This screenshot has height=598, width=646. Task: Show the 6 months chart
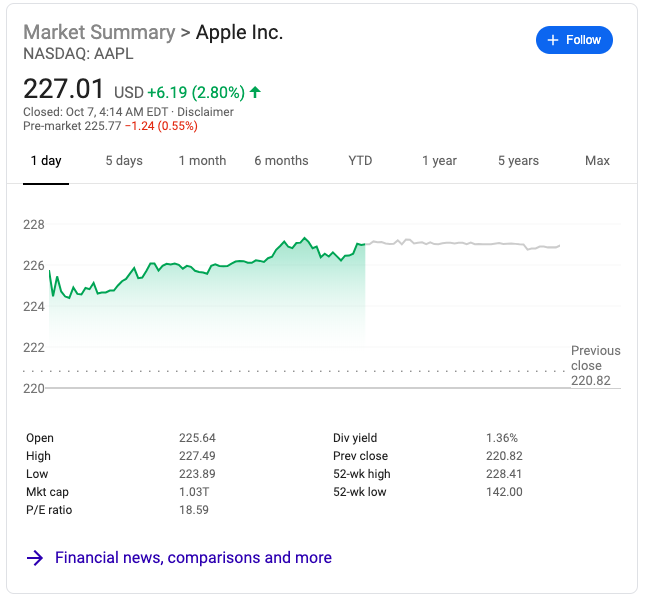(281, 161)
